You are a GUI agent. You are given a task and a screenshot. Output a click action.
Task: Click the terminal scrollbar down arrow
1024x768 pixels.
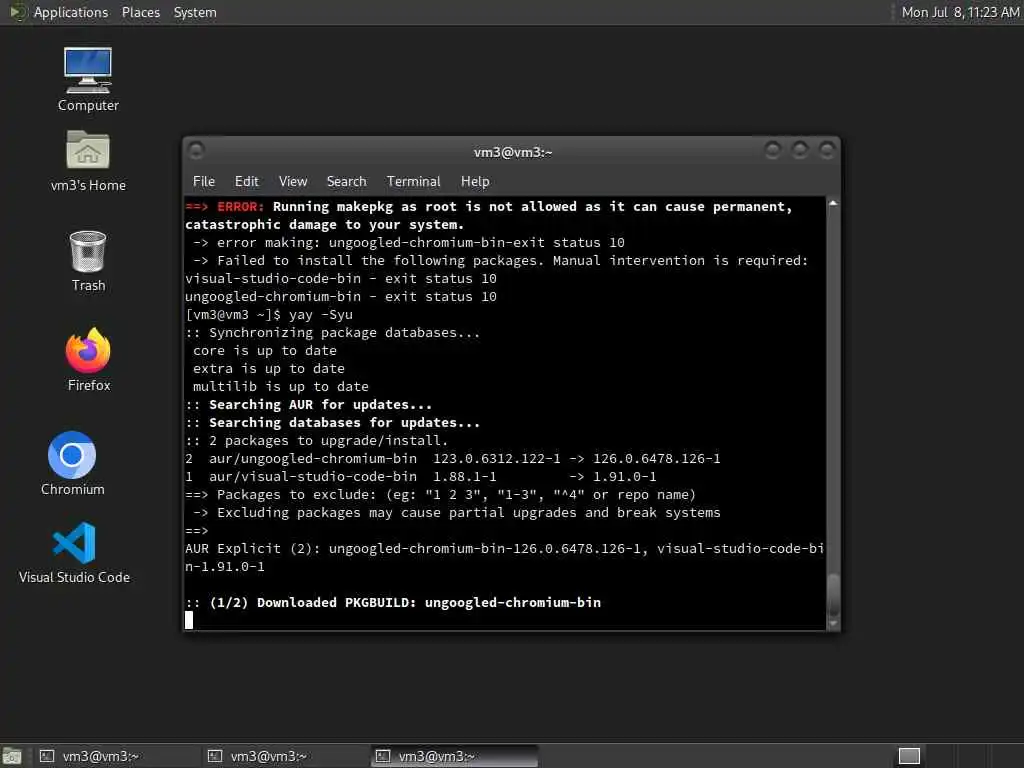833,624
